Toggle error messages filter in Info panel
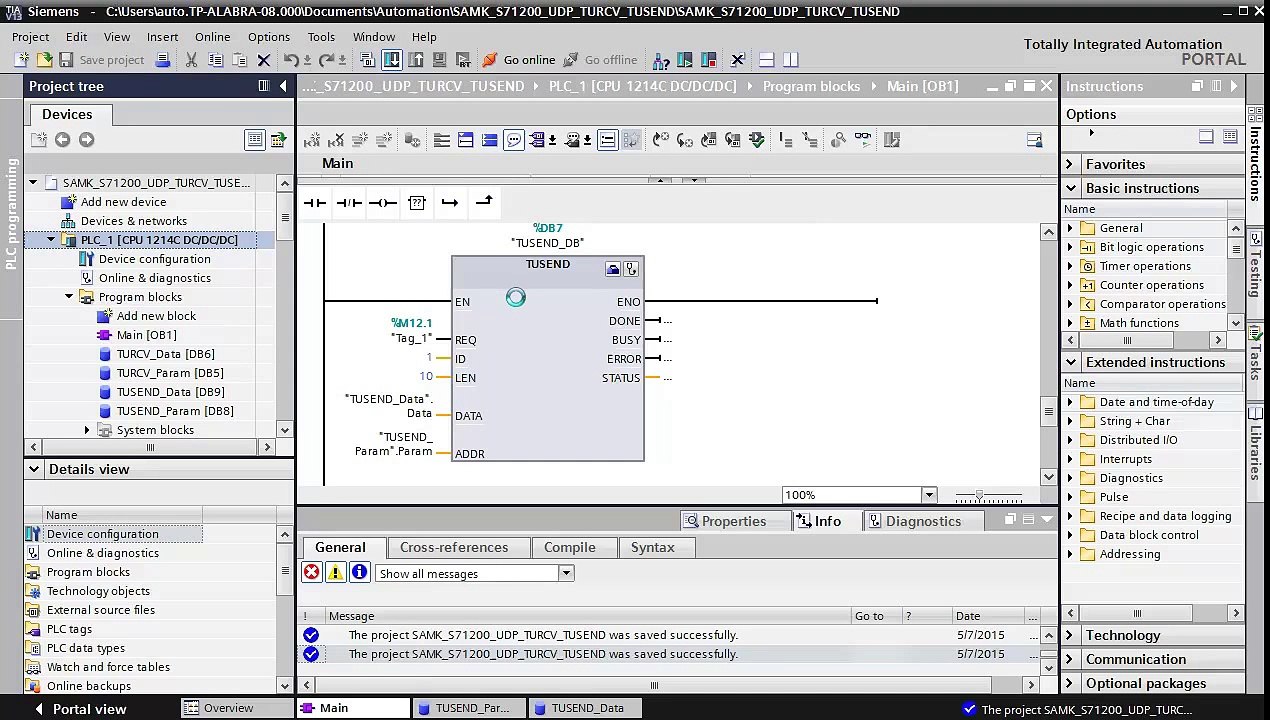The width and height of the screenshot is (1270, 720). click(x=312, y=573)
